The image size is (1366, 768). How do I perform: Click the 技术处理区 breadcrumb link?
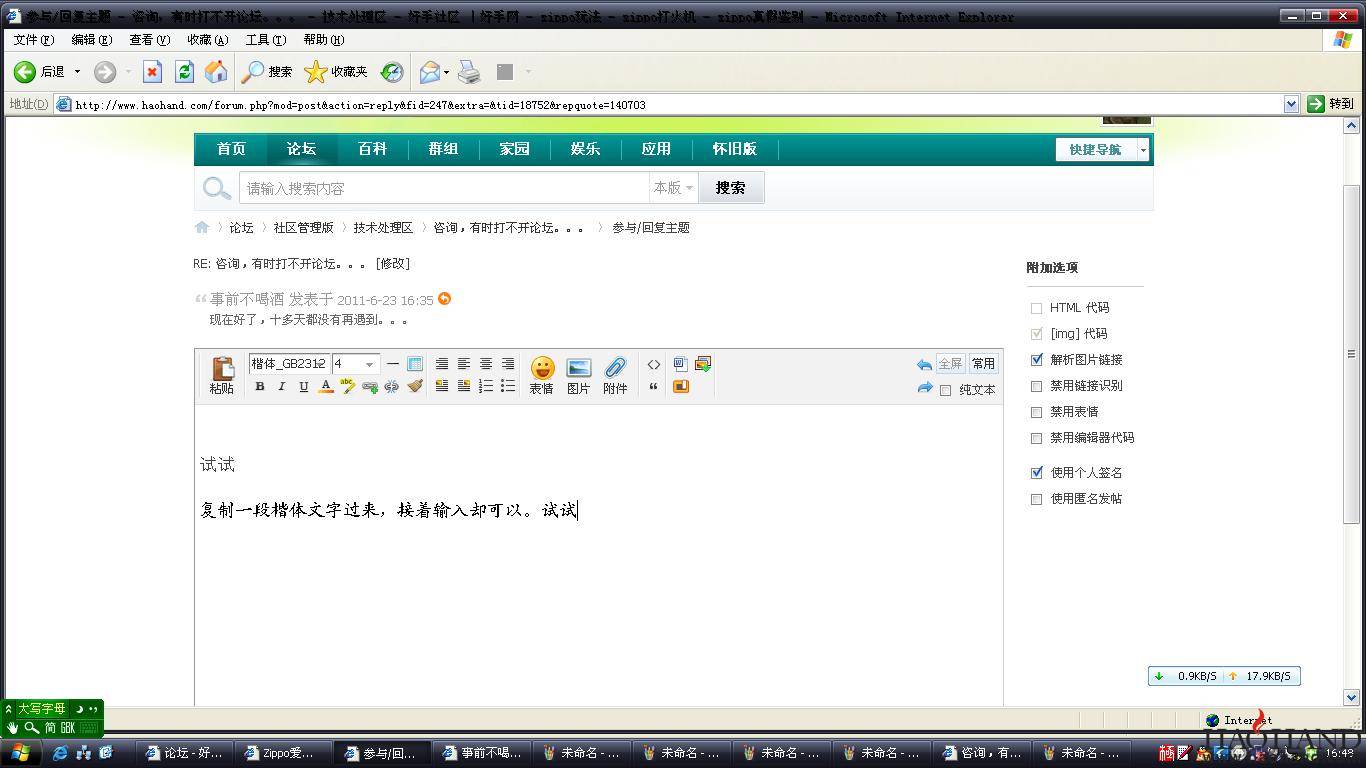coord(383,228)
